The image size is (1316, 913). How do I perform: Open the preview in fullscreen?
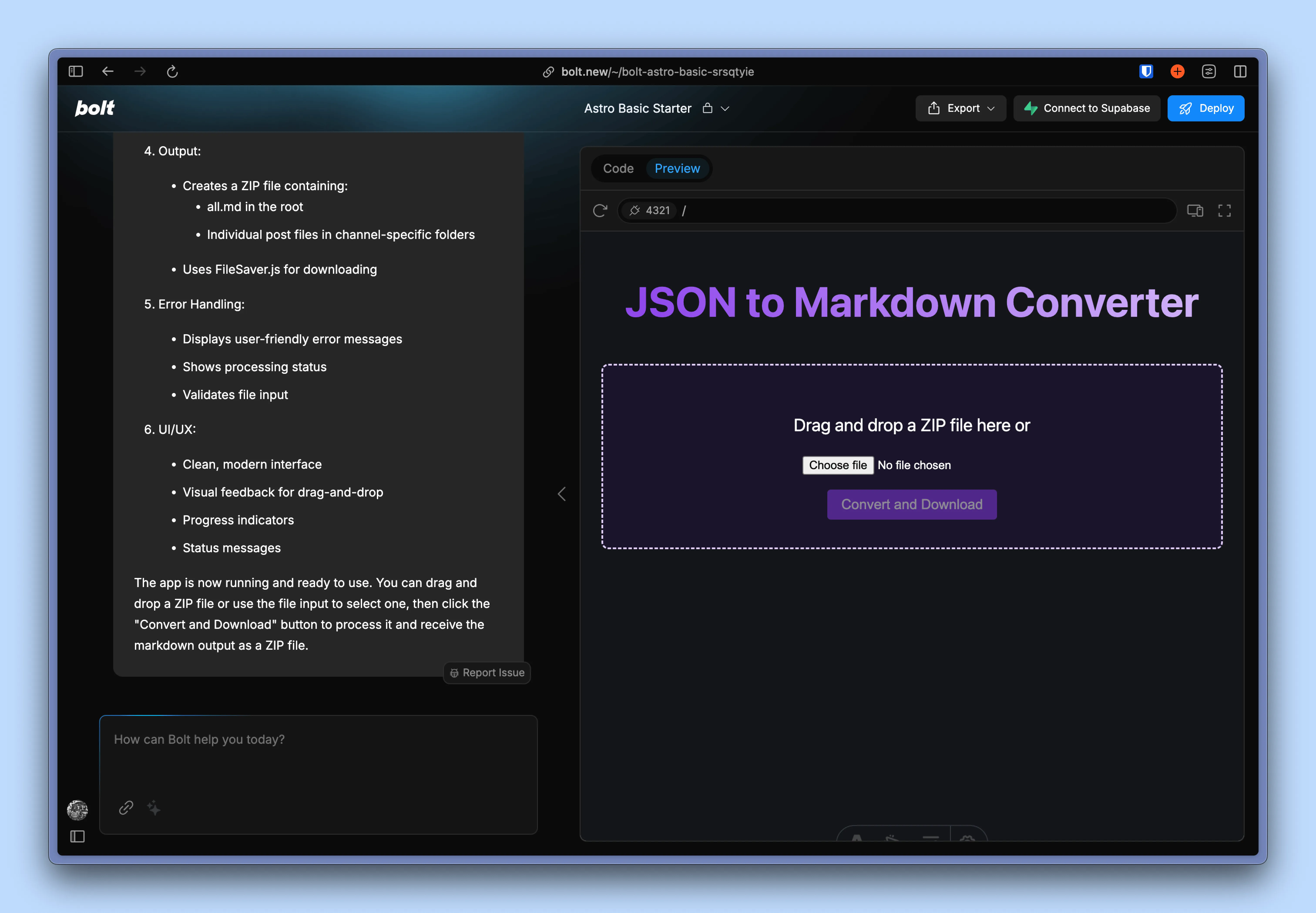click(1224, 210)
